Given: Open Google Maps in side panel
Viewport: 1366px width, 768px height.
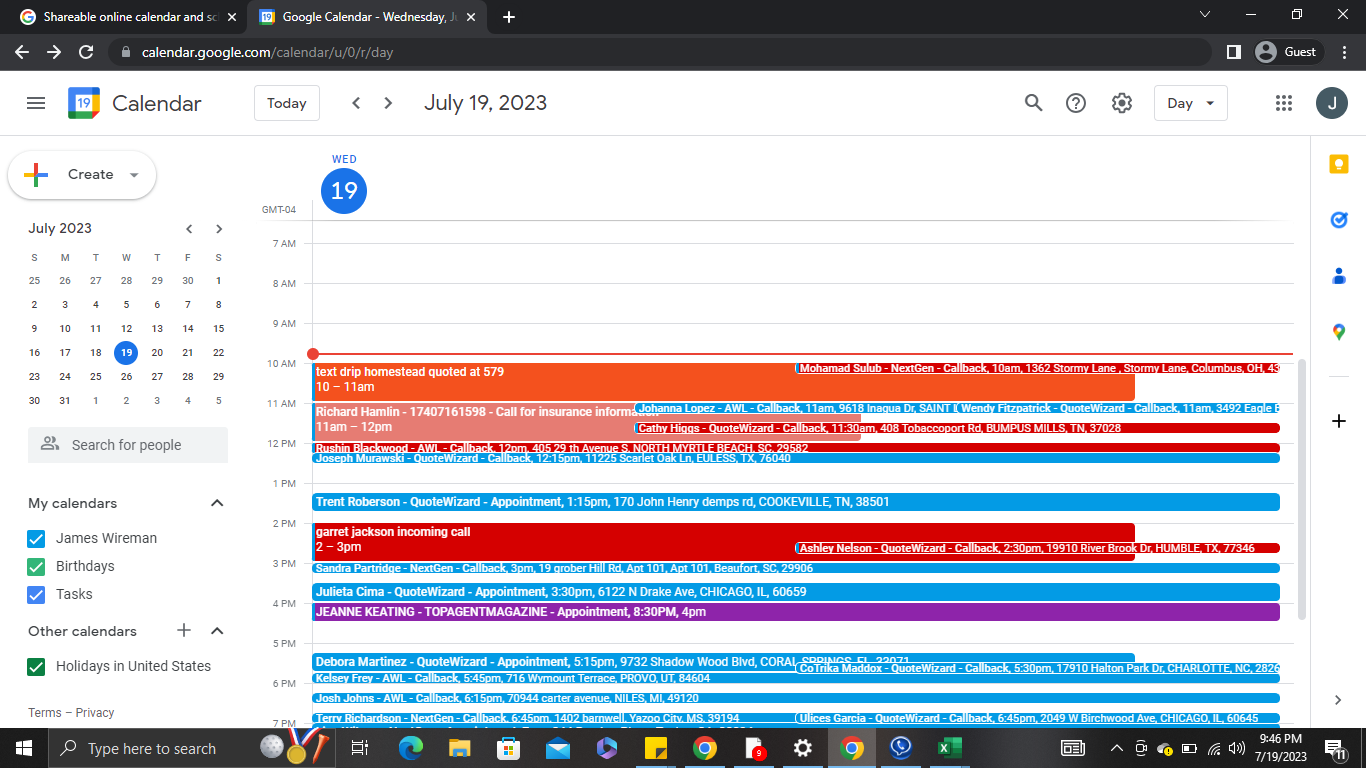Looking at the screenshot, I should tap(1339, 331).
